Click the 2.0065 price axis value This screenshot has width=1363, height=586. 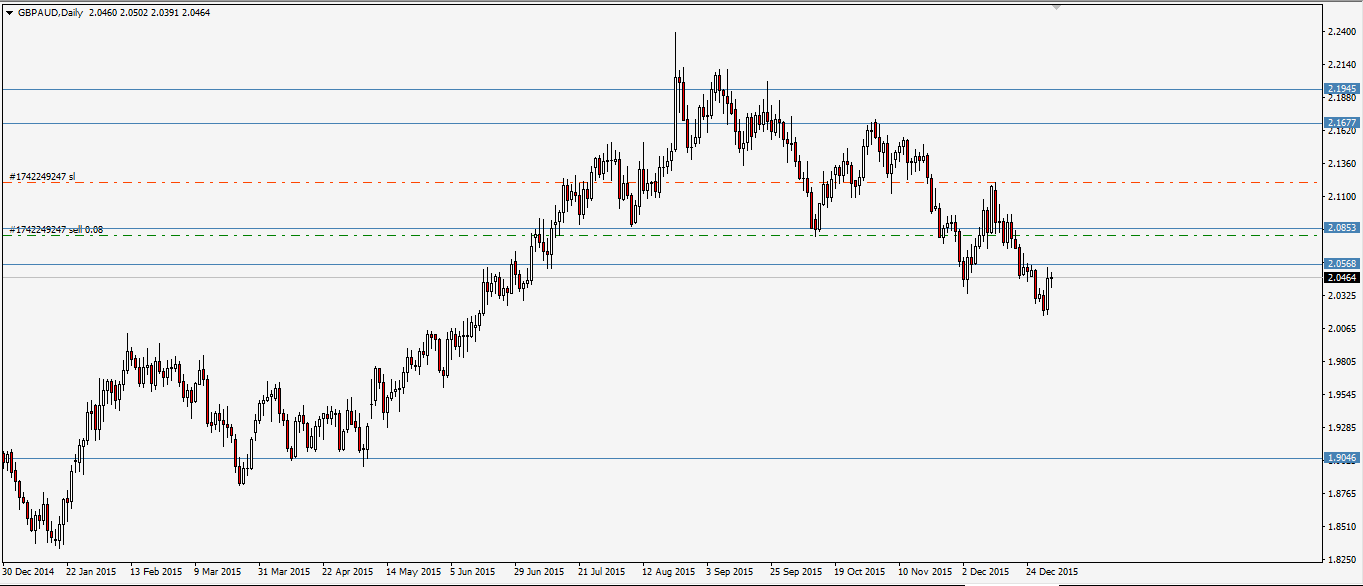point(1342,329)
